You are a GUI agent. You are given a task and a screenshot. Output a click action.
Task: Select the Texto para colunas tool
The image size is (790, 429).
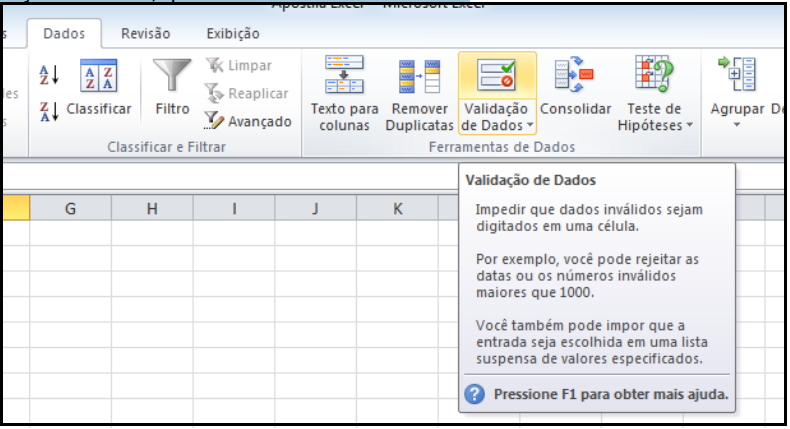coord(344,93)
